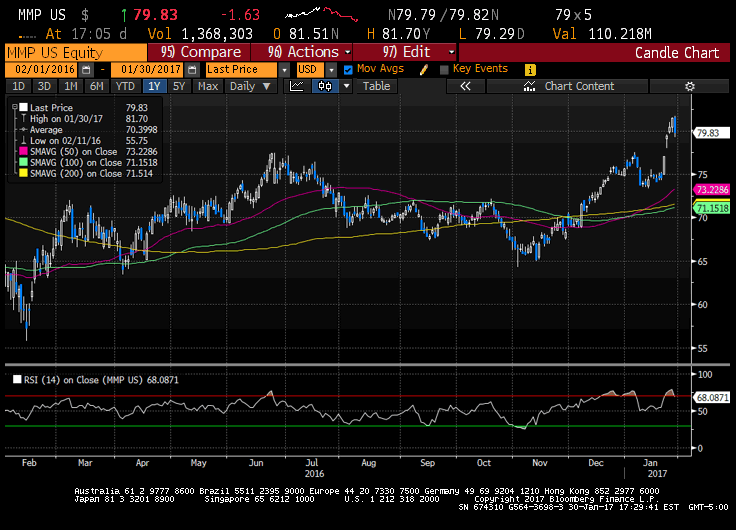Image resolution: width=736 pixels, height=530 pixels.
Task: Open the Last Price field dropdown arrow
Action: tap(284, 70)
